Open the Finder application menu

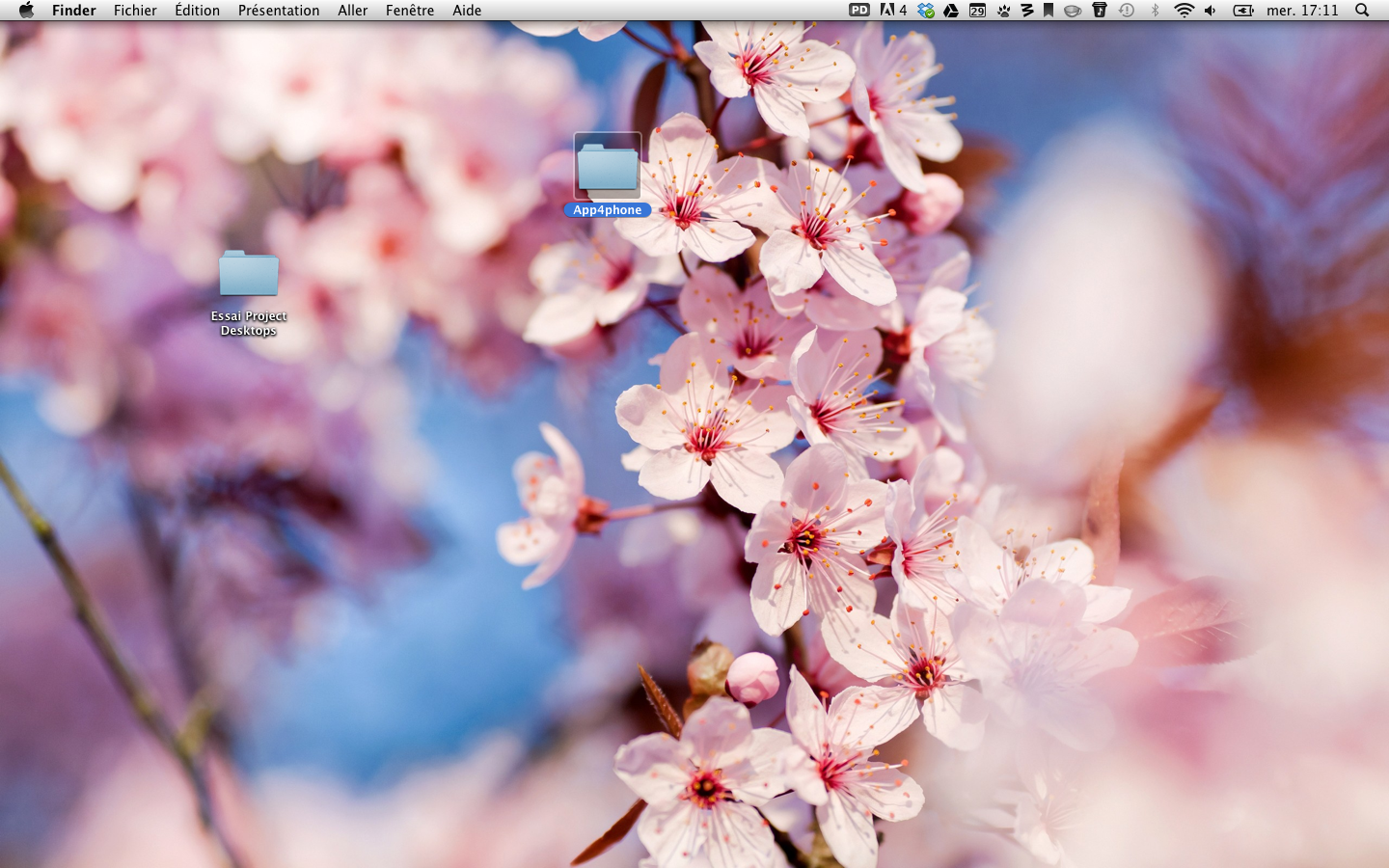tap(73, 11)
